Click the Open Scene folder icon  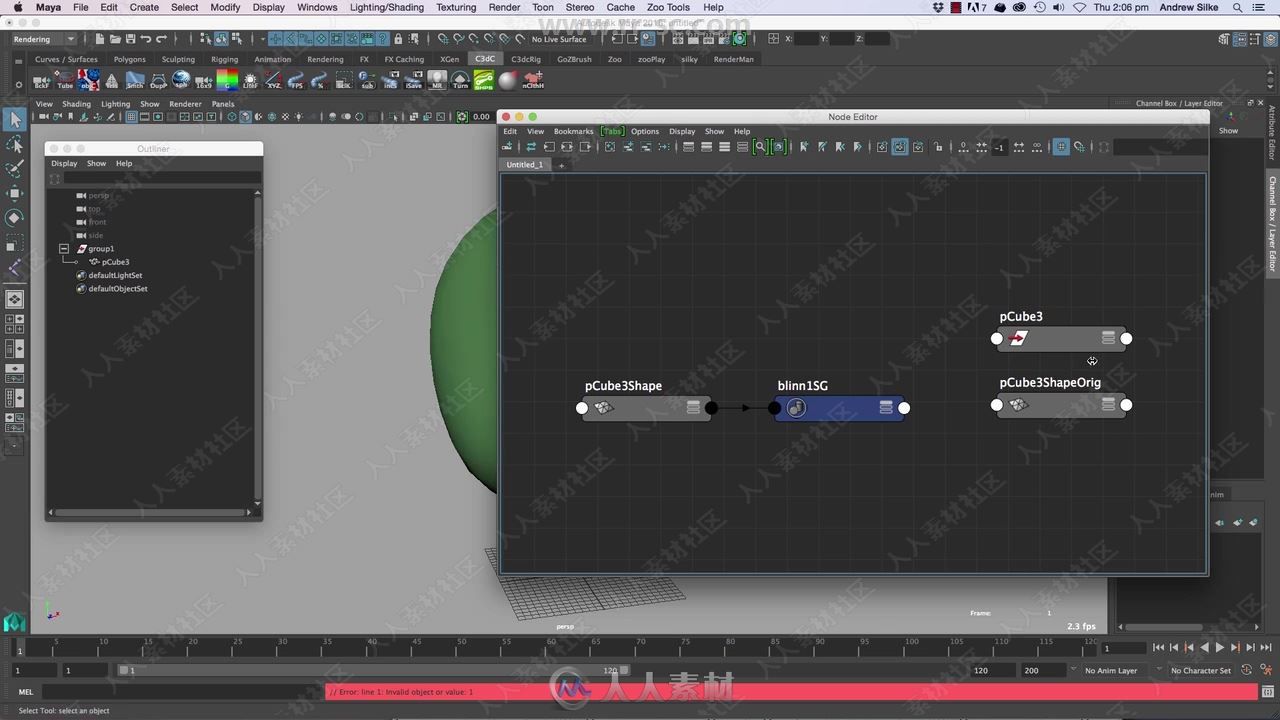coord(115,39)
